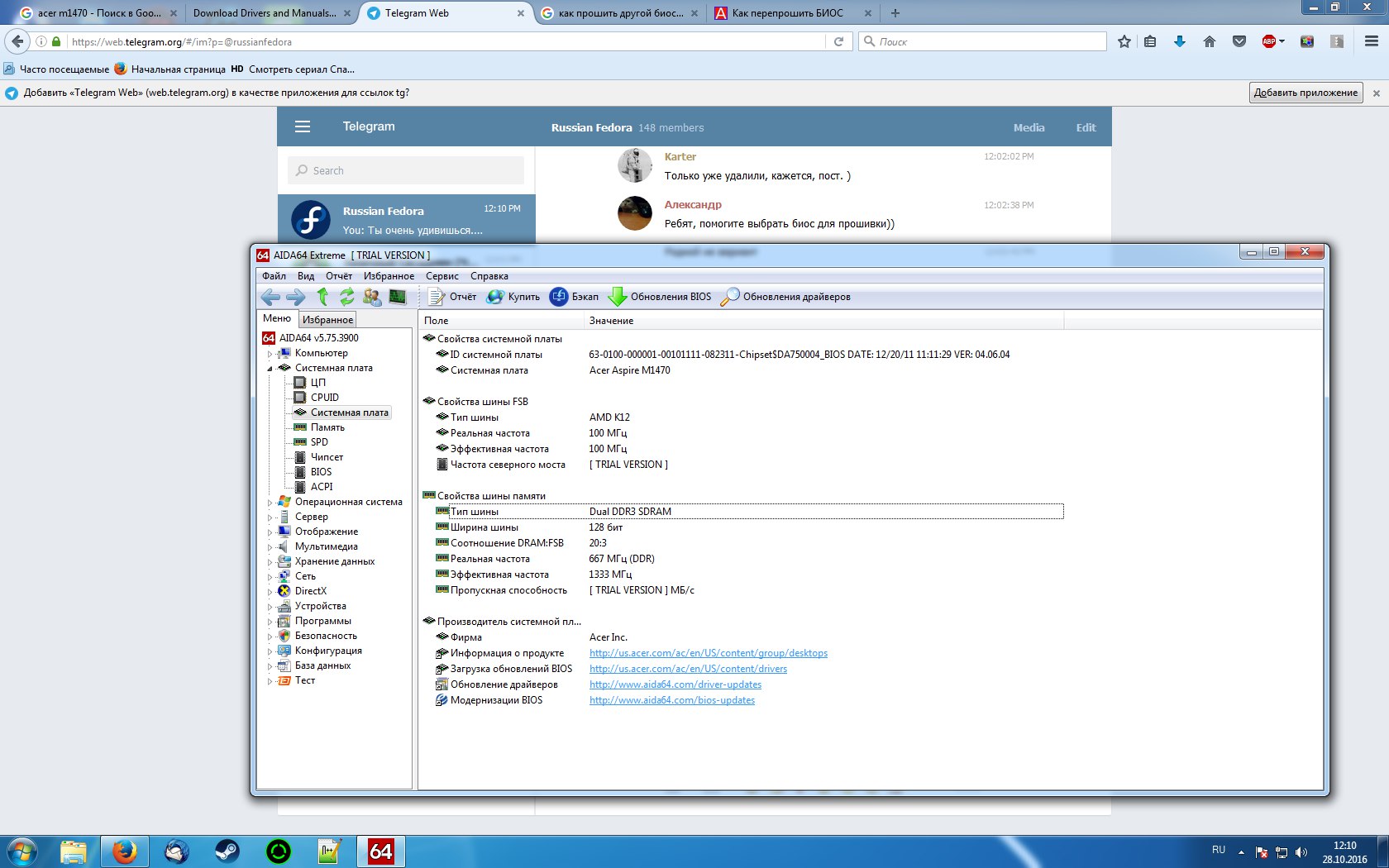
Task: Open Steam from the taskbar
Action: pyautogui.click(x=227, y=851)
